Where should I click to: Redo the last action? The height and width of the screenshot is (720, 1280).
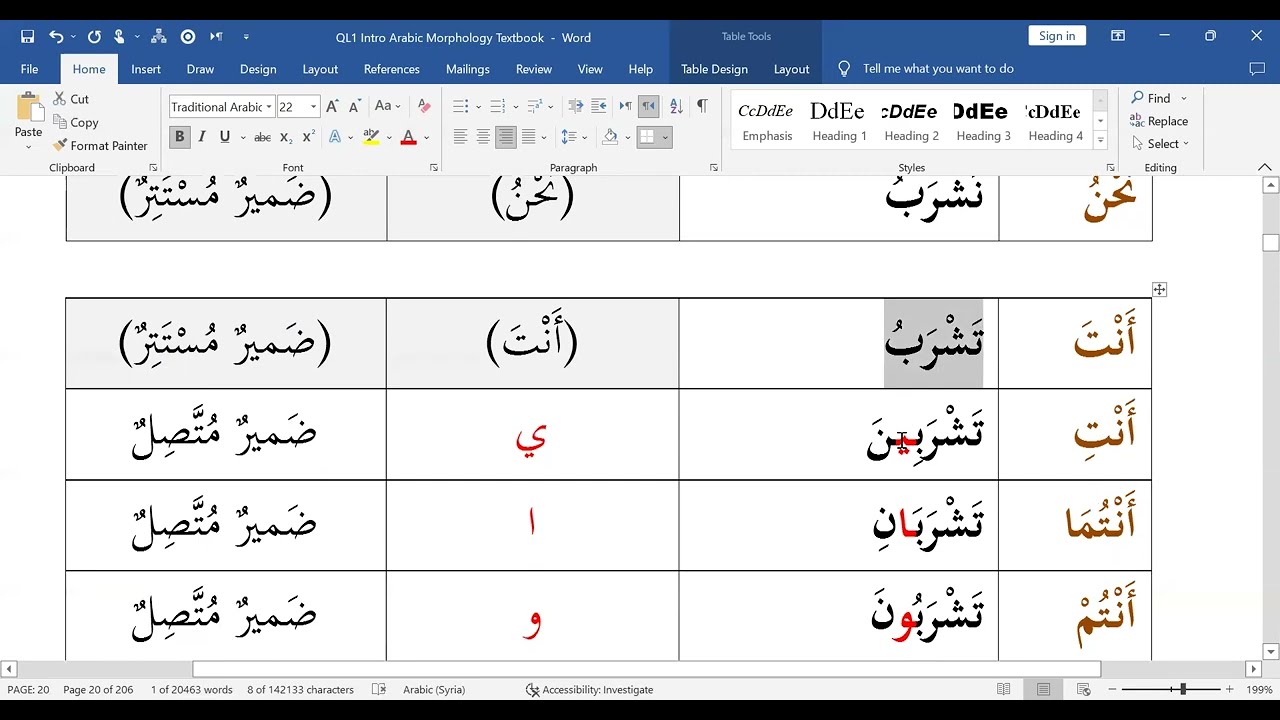pos(94,37)
